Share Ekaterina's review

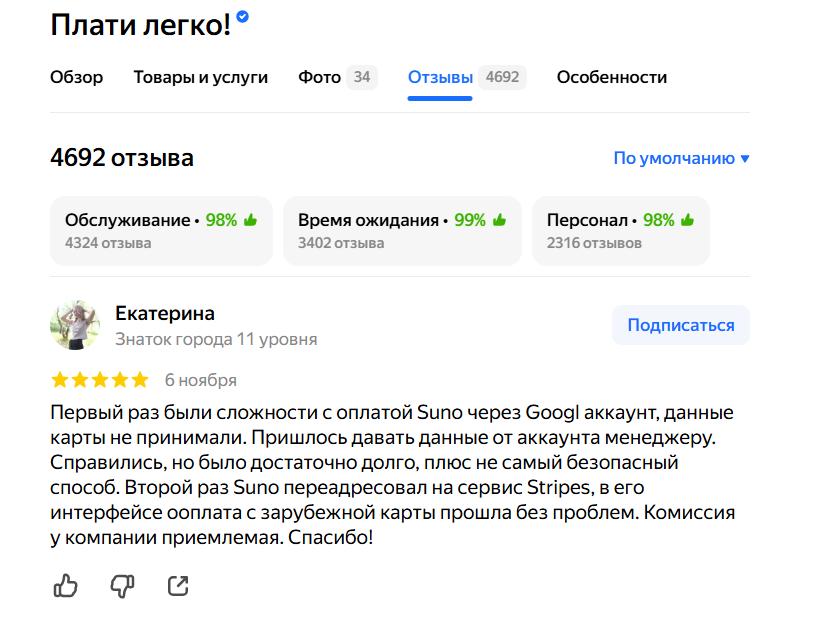(178, 586)
